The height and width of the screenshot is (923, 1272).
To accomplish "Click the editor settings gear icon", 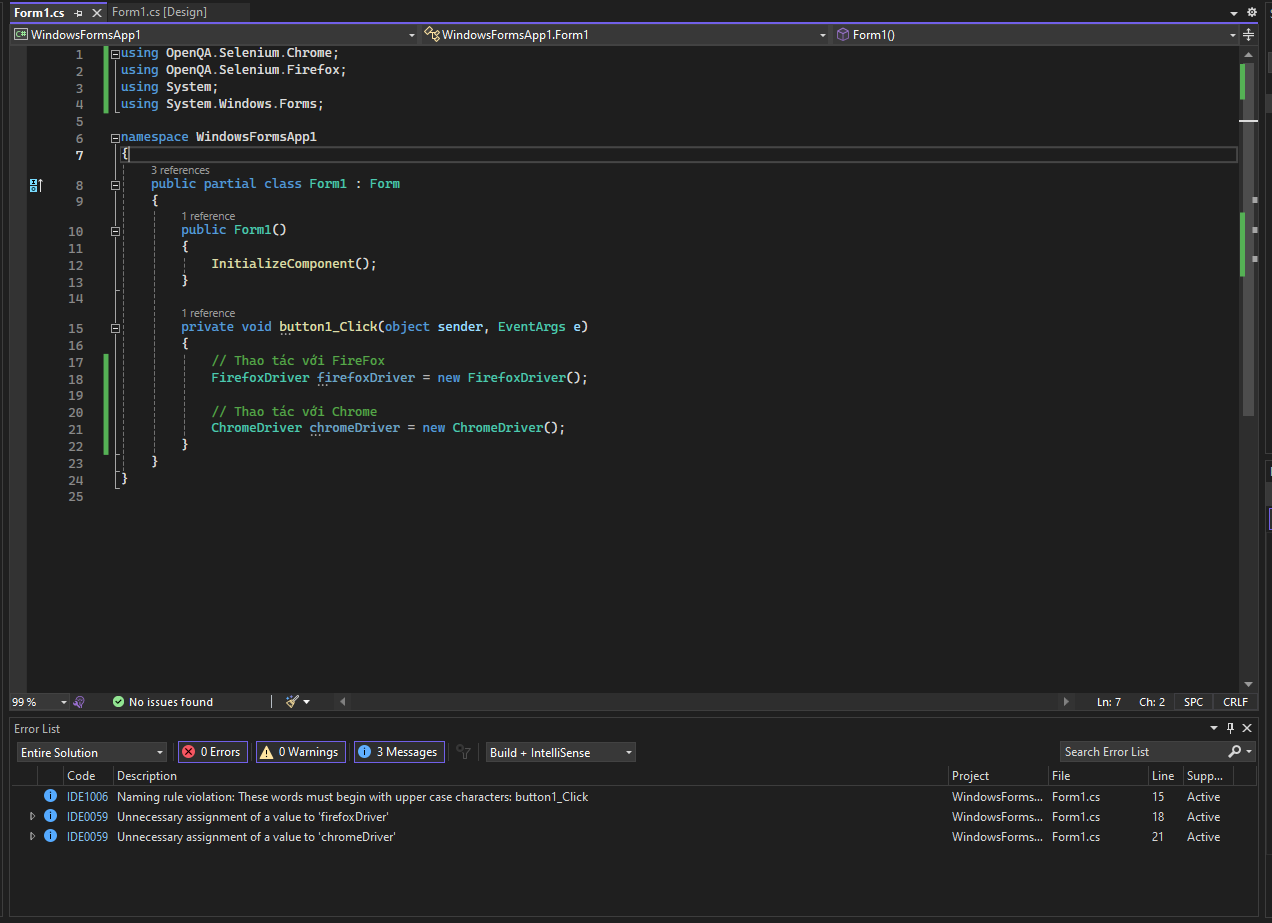I will click(x=1251, y=13).
